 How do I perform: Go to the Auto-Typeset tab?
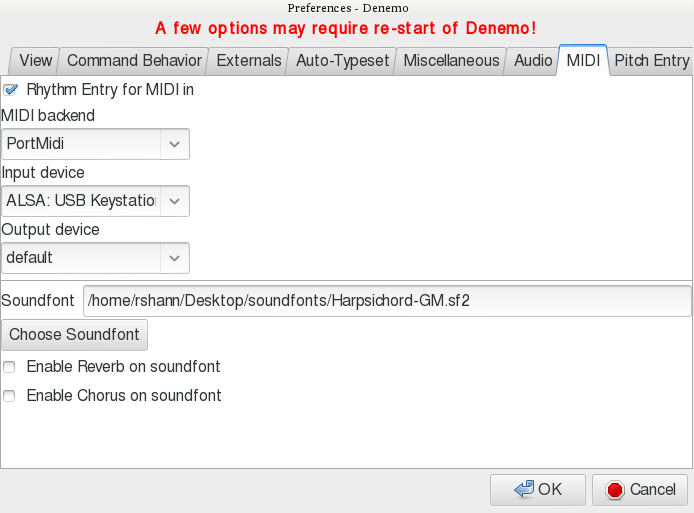[343, 61]
